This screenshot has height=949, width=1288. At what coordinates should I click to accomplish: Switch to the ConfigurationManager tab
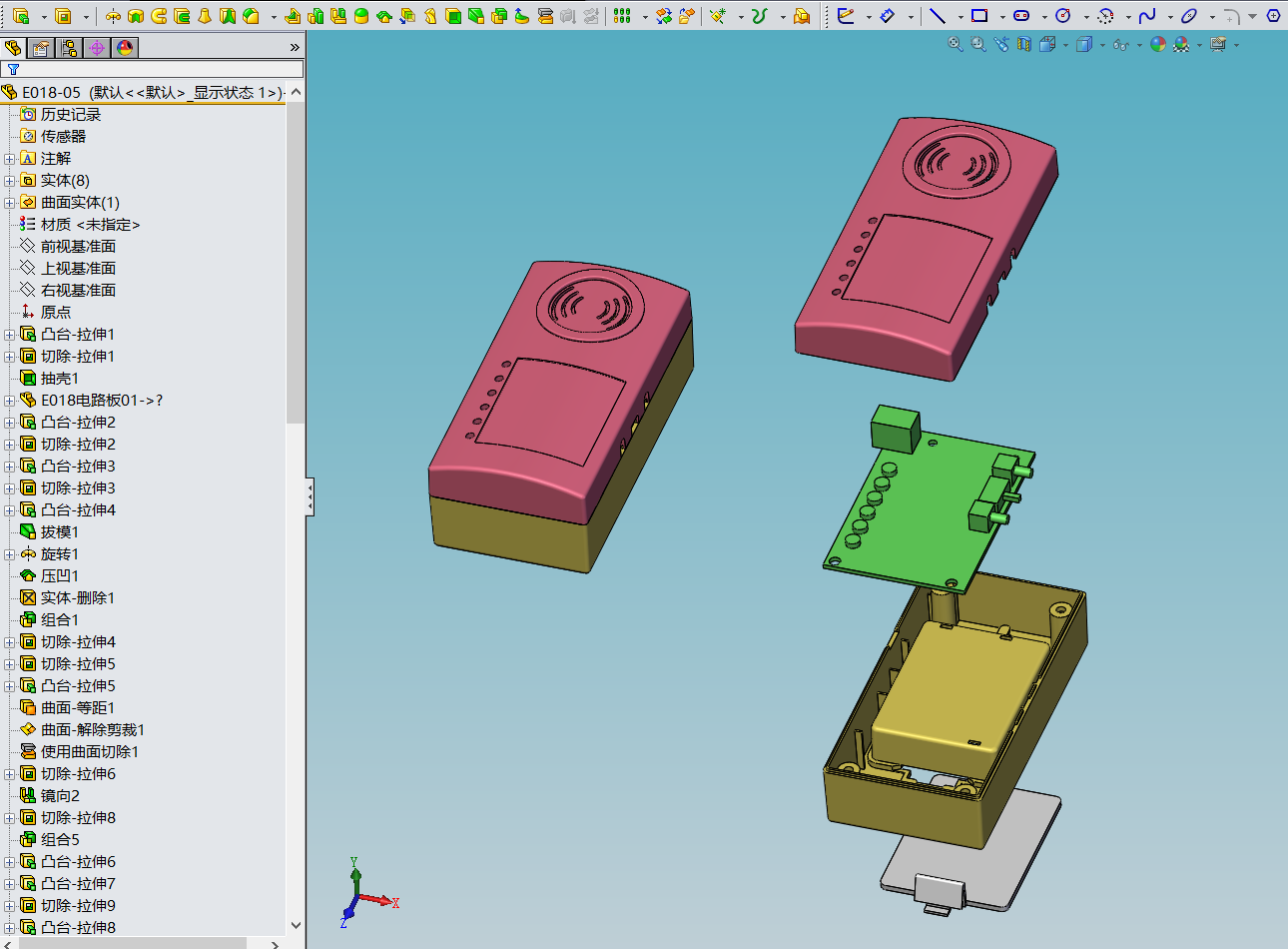click(68, 48)
